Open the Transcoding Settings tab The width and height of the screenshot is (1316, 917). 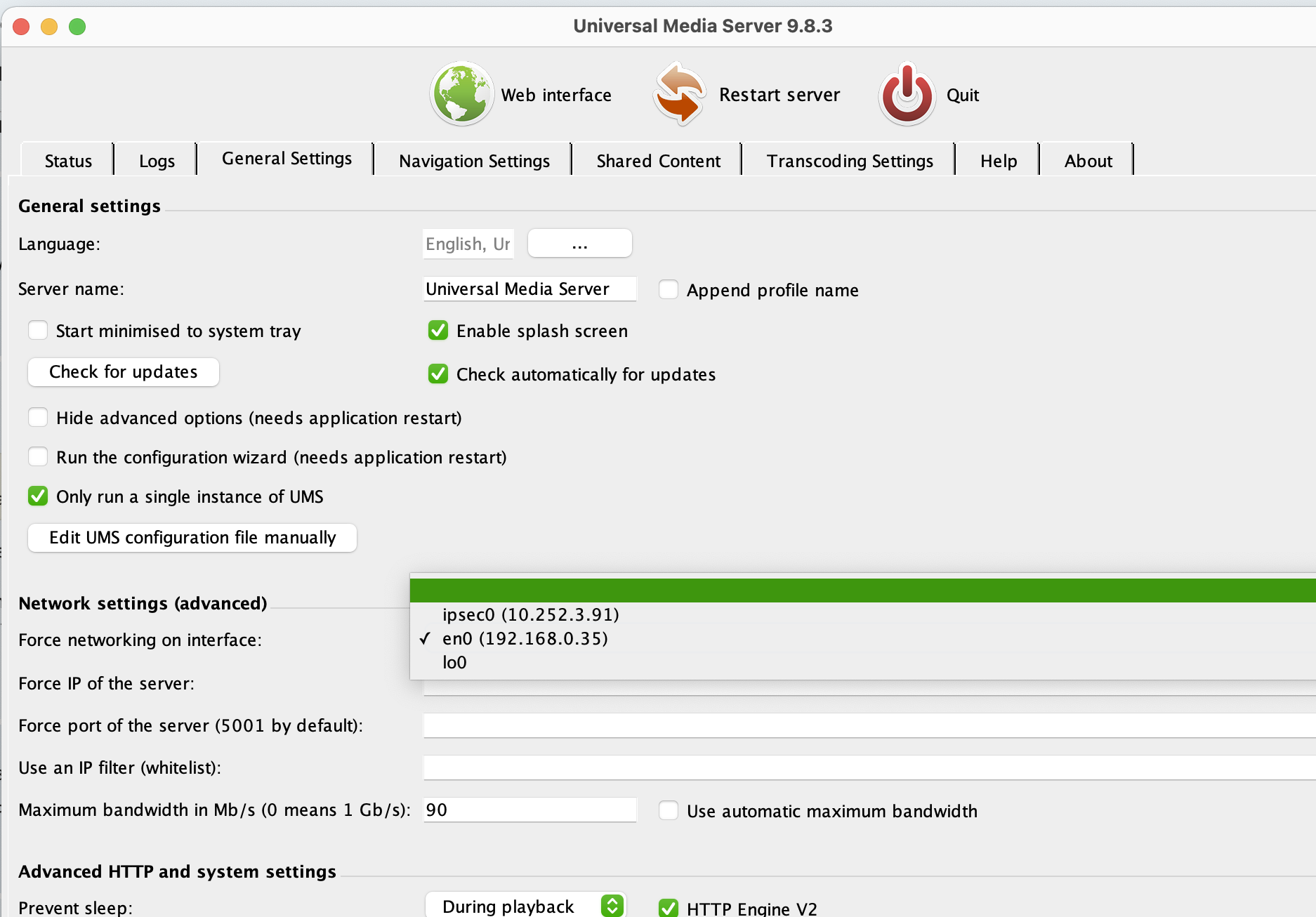tap(850, 161)
